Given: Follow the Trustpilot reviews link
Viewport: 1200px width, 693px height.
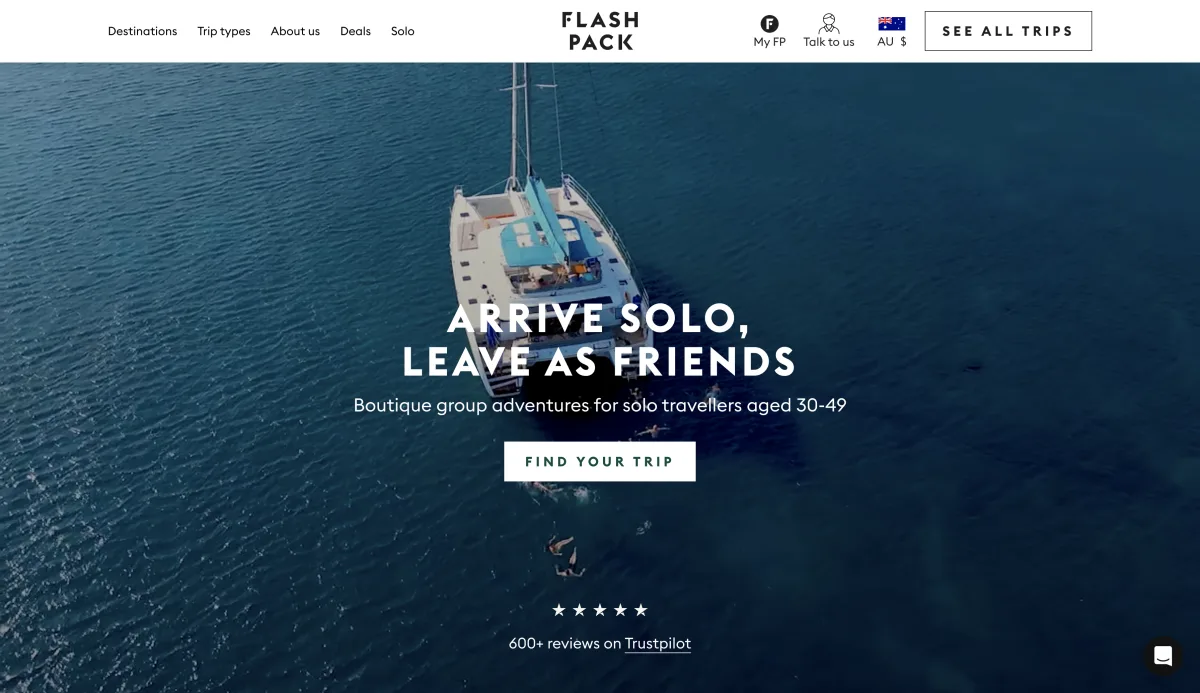Looking at the screenshot, I should (x=658, y=644).
